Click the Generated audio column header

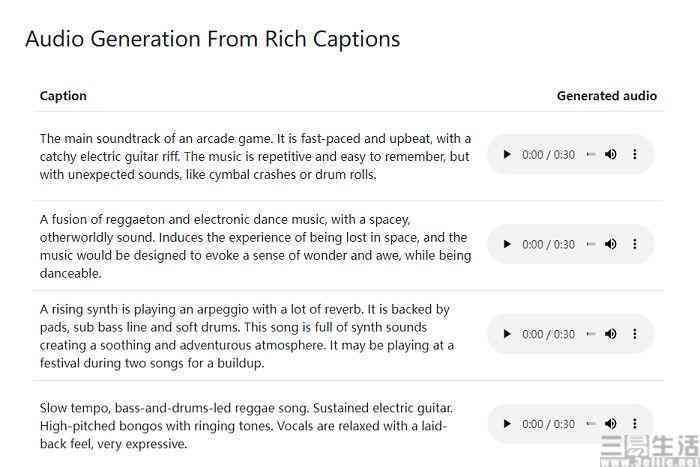pos(607,96)
